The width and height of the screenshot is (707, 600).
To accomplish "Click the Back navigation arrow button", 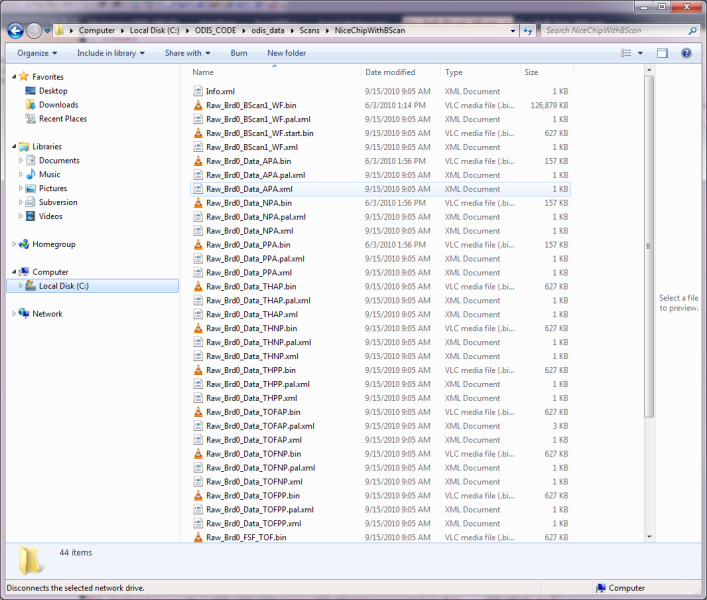I will tap(15, 30).
